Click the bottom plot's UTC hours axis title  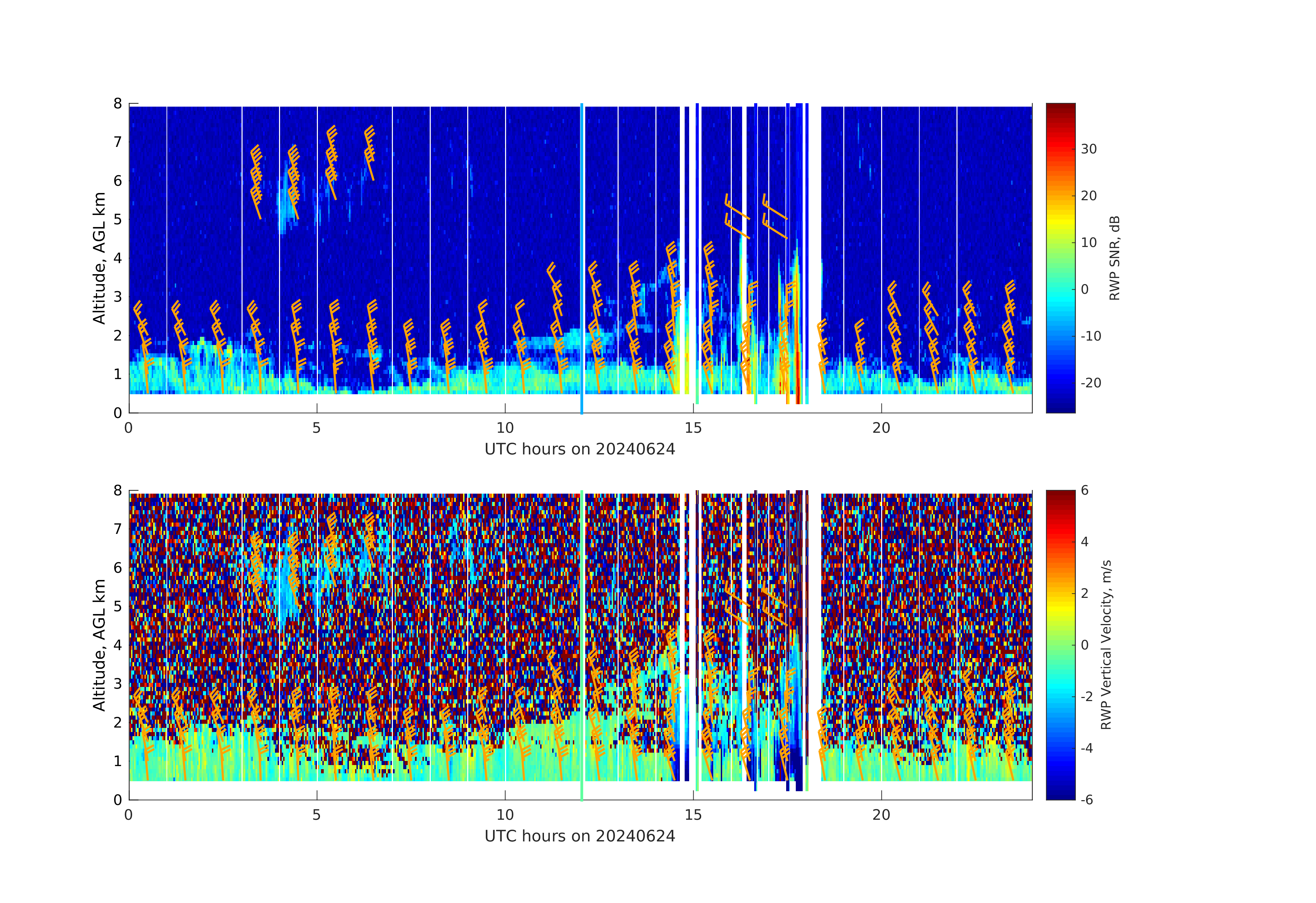point(580,836)
